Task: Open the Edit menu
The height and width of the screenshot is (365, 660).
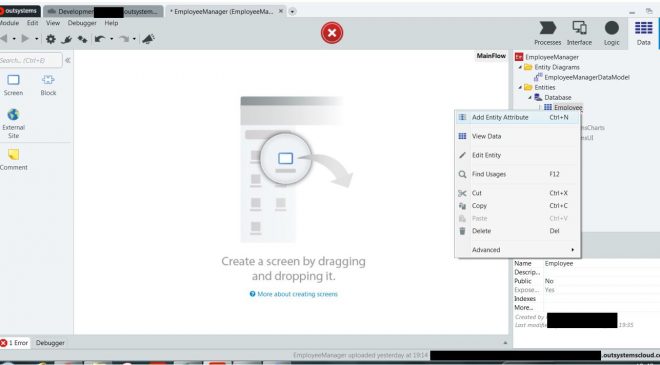Action: click(32, 23)
